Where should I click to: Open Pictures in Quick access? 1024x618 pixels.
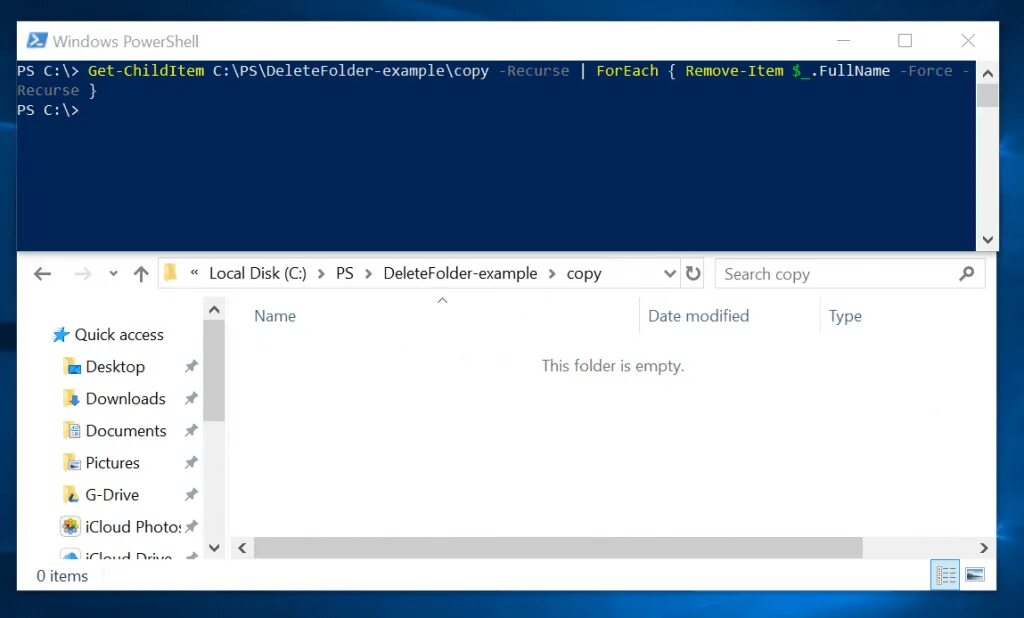click(112, 463)
